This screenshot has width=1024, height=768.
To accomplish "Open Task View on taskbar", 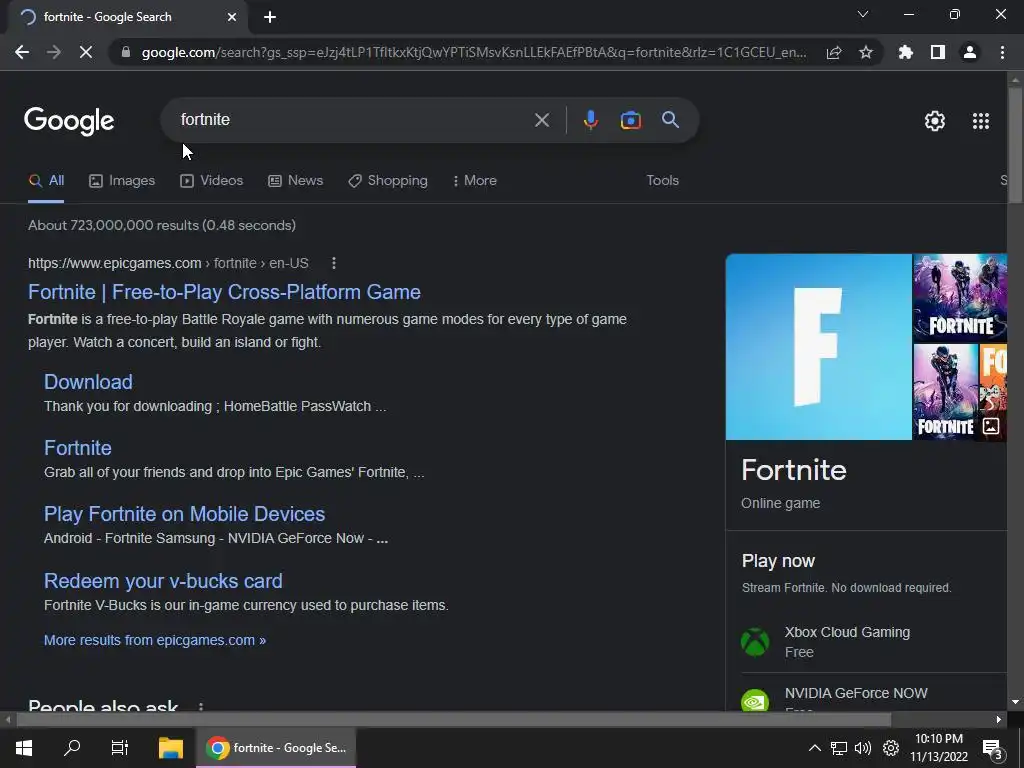I will pyautogui.click(x=120, y=748).
